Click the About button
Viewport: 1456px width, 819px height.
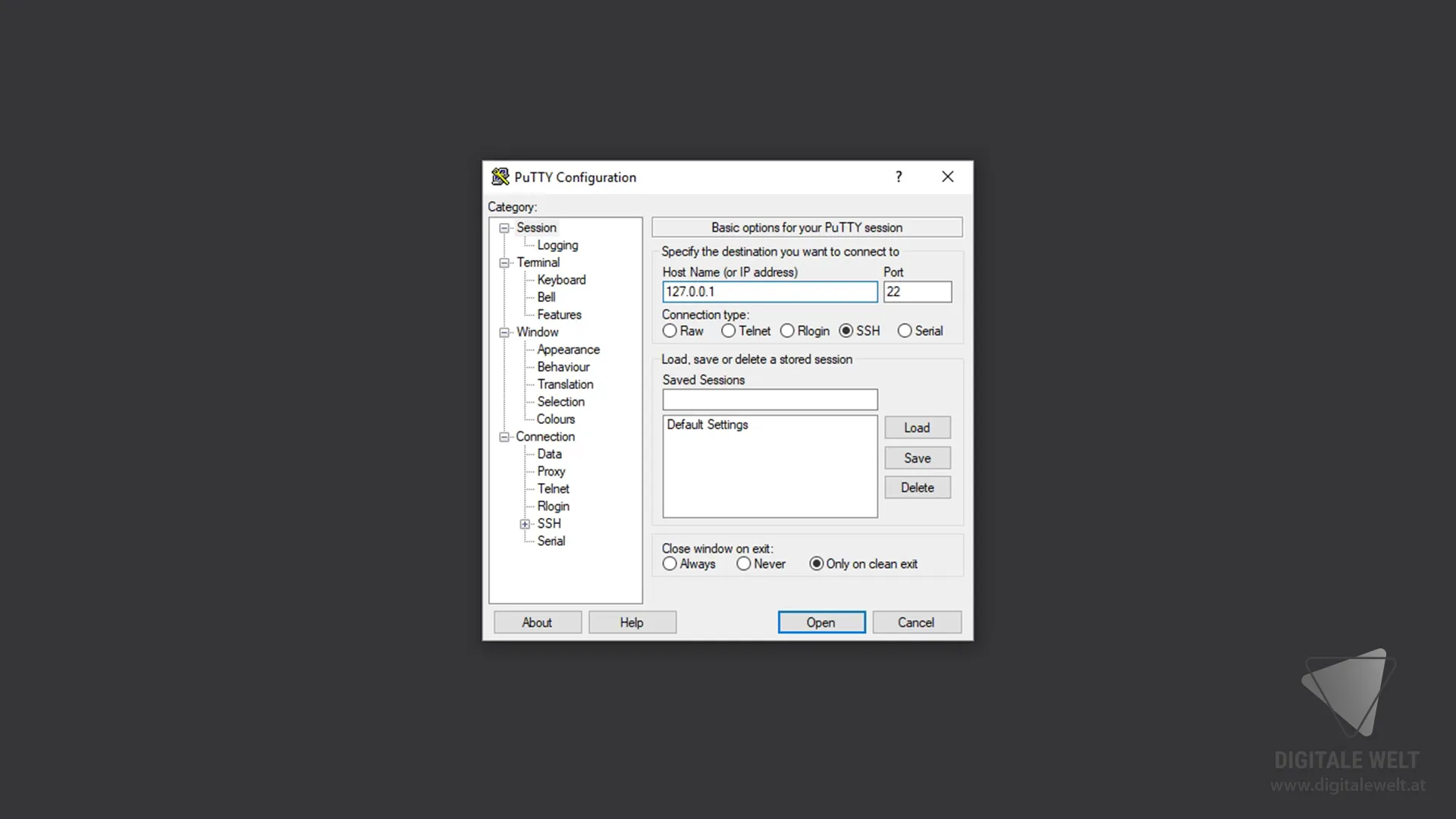(537, 623)
